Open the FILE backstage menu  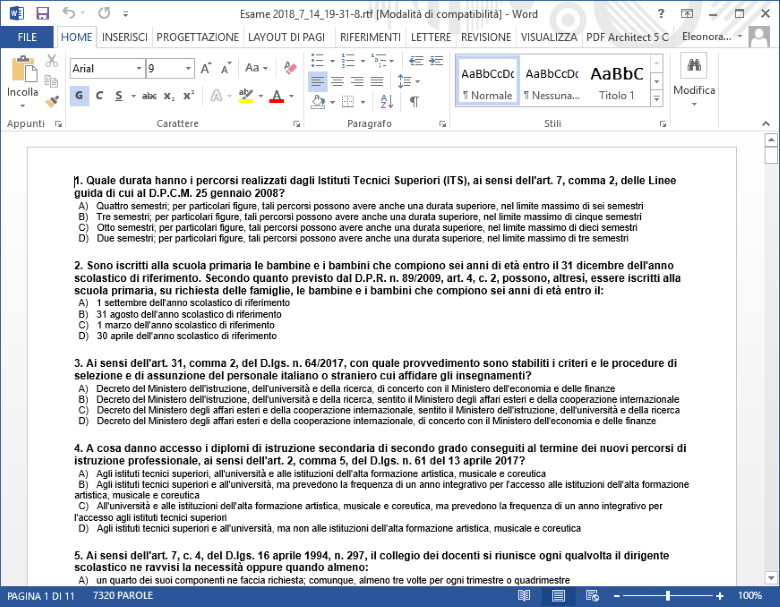pos(26,37)
